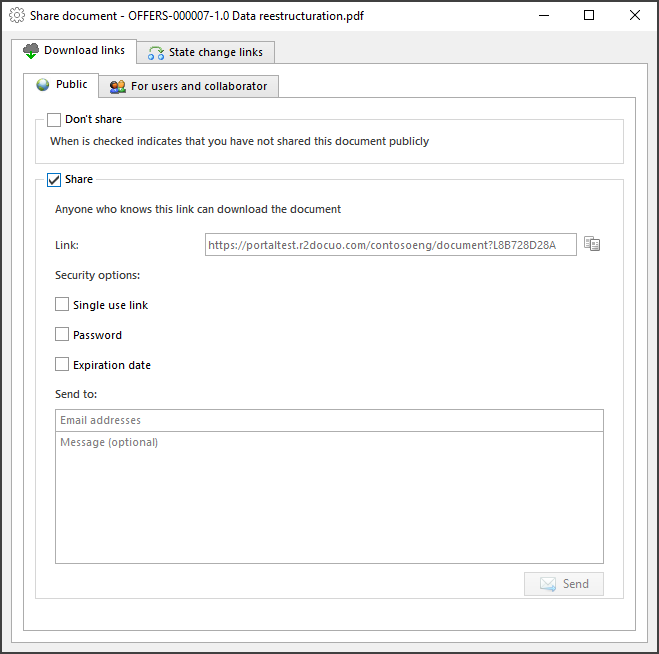The height and width of the screenshot is (654, 659).
Task: Enable the Don't share checkbox
Action: (54, 119)
